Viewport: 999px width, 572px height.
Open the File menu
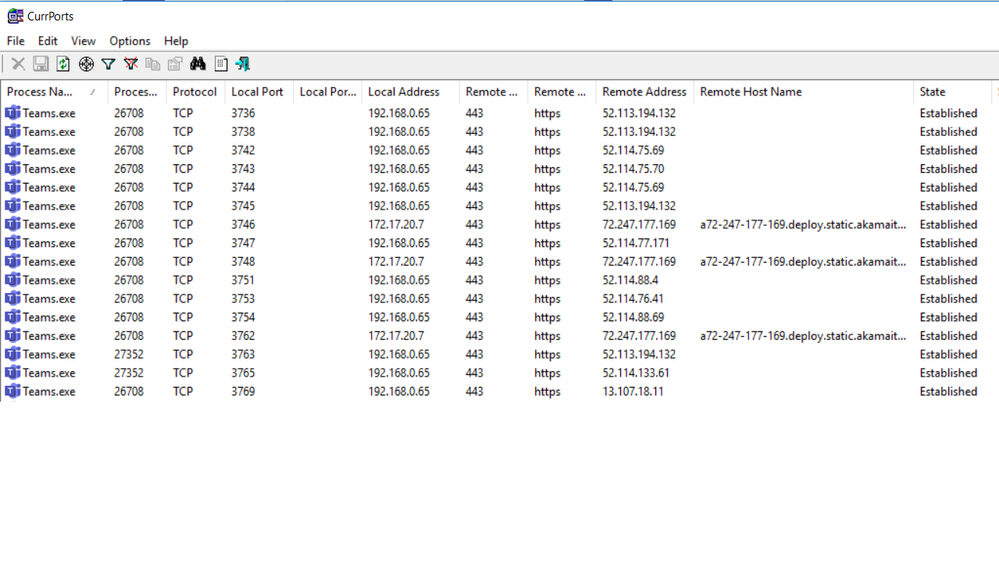pos(16,41)
